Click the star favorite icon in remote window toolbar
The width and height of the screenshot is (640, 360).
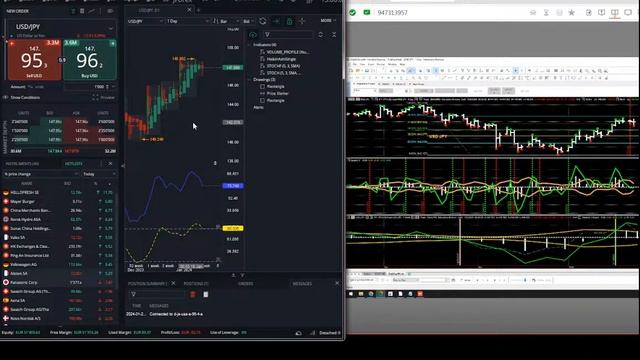click(571, 13)
